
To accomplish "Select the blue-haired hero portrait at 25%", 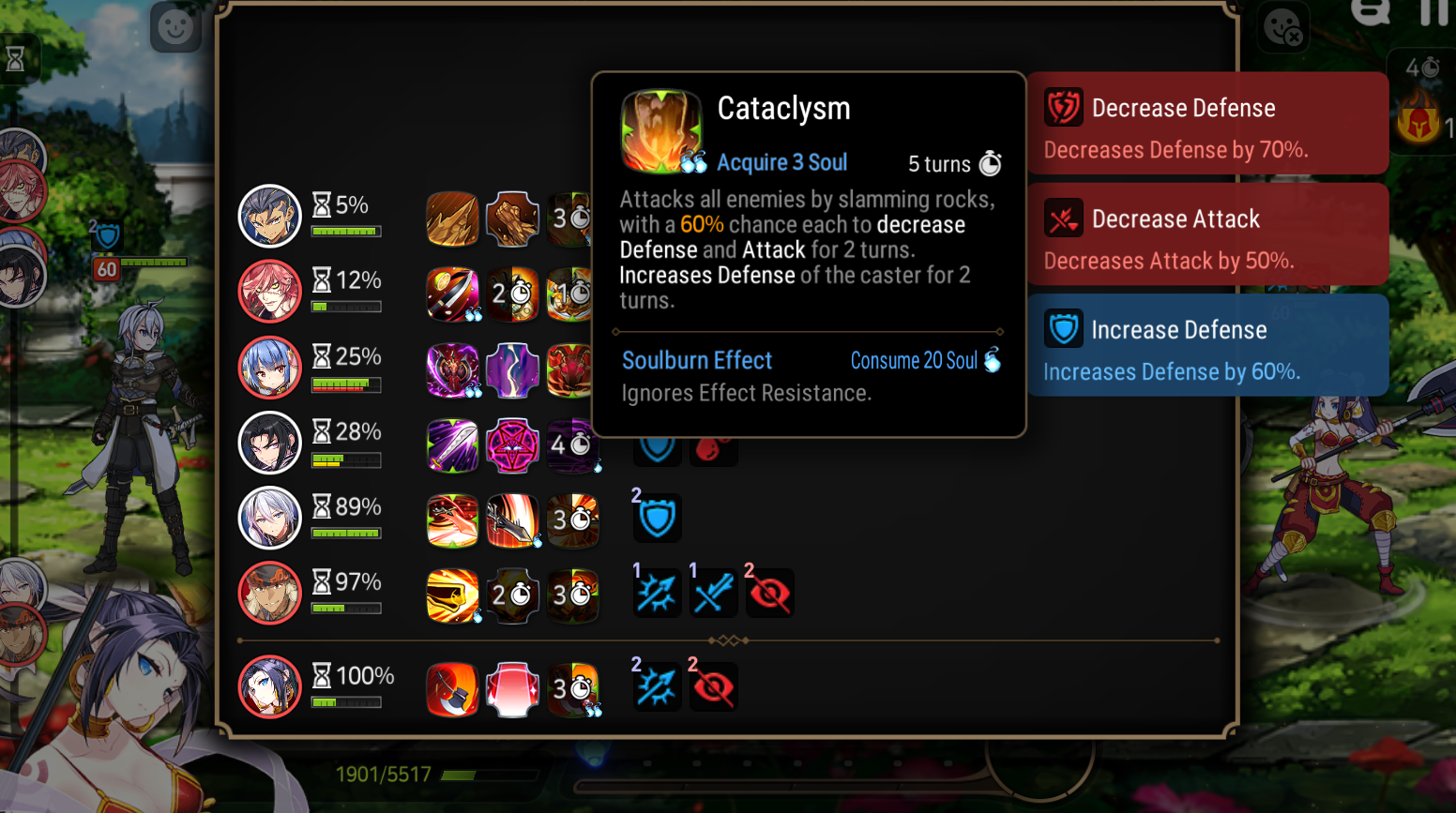I will (269, 367).
